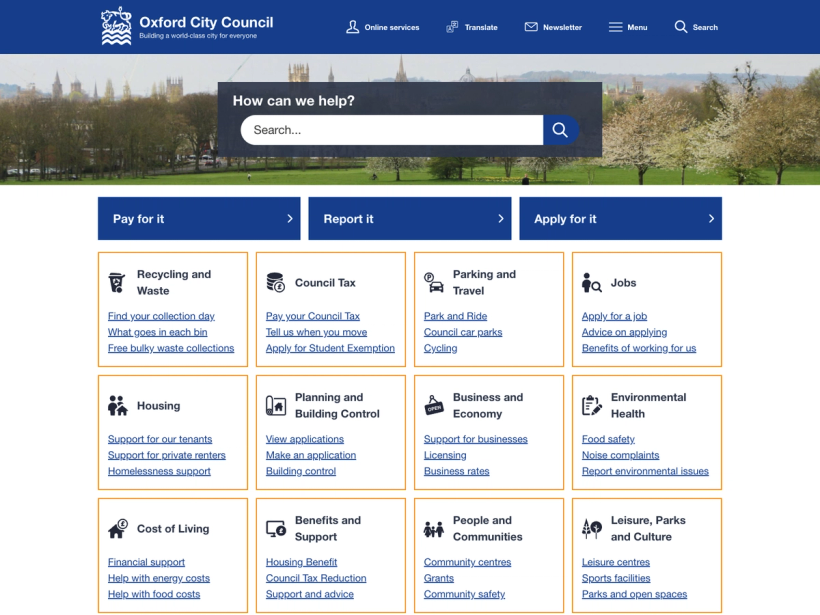Click the Business and Economy open-sign icon
Image resolution: width=820 pixels, height=615 pixels.
click(x=434, y=405)
